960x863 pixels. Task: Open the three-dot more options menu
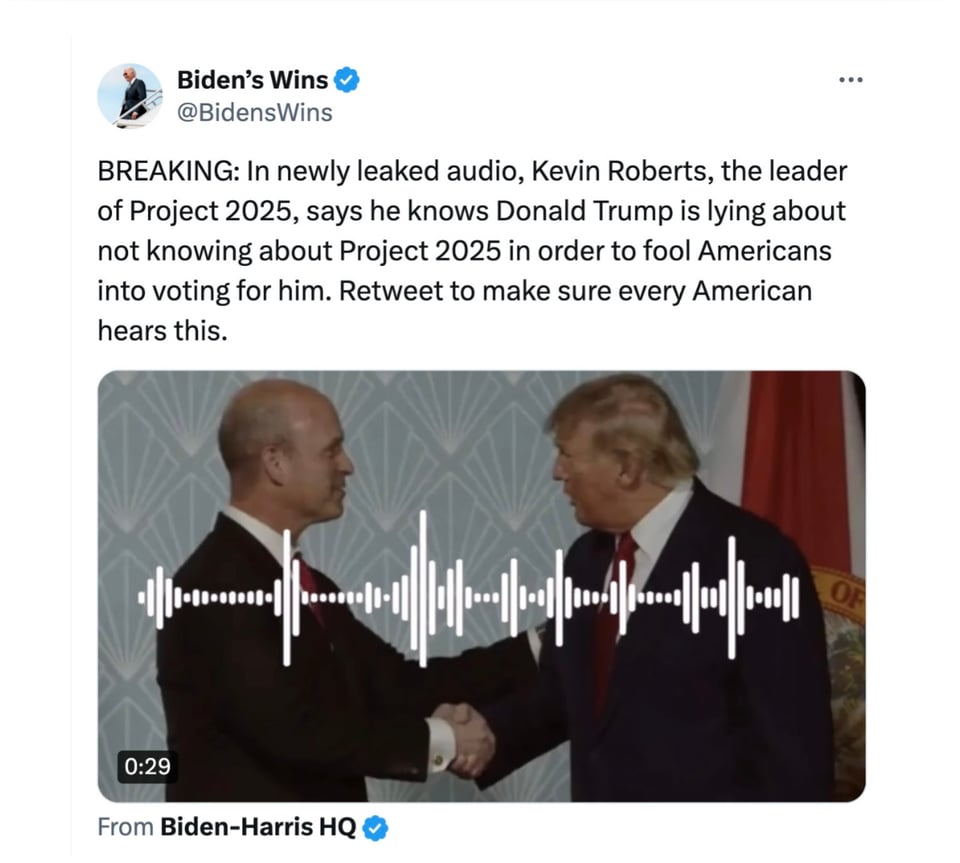[x=850, y=80]
